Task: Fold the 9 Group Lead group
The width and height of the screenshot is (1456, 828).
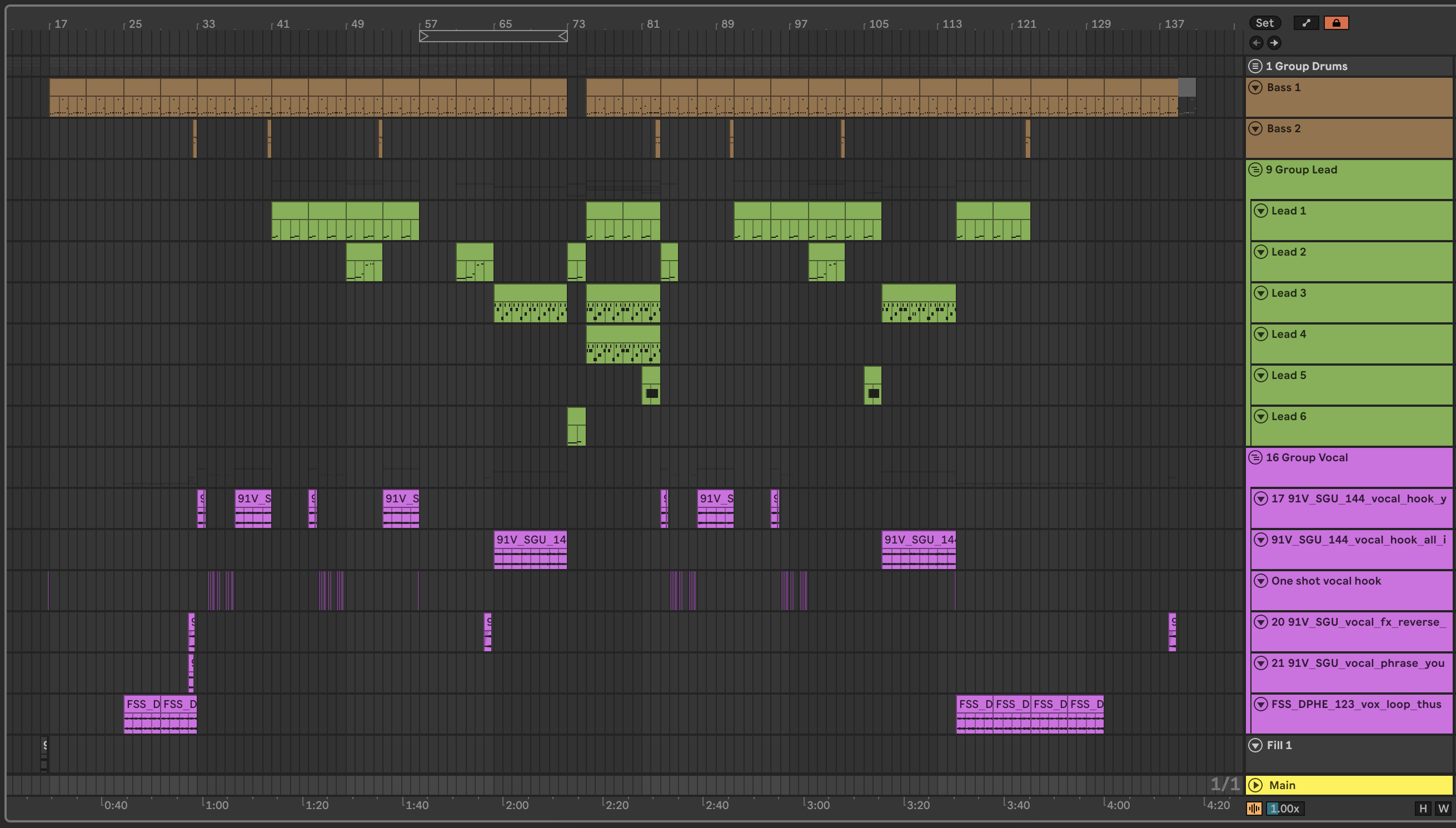Action: [1255, 169]
